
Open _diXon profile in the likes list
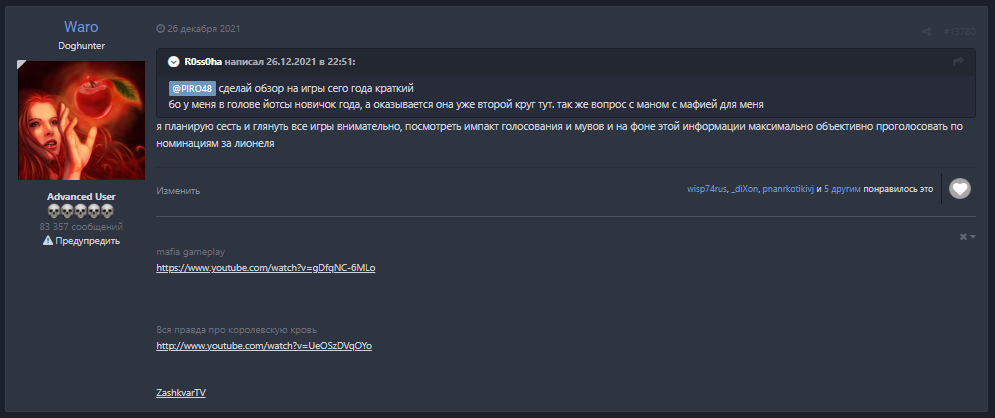pos(745,188)
